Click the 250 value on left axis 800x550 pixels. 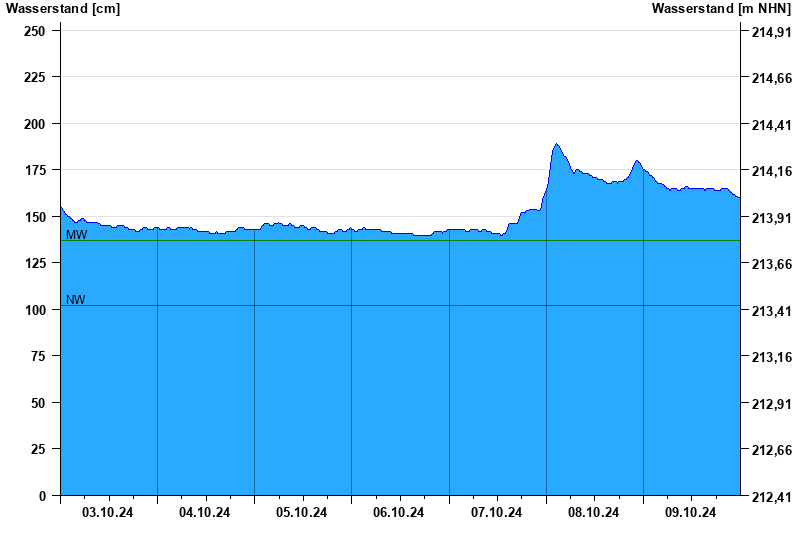click(35, 31)
